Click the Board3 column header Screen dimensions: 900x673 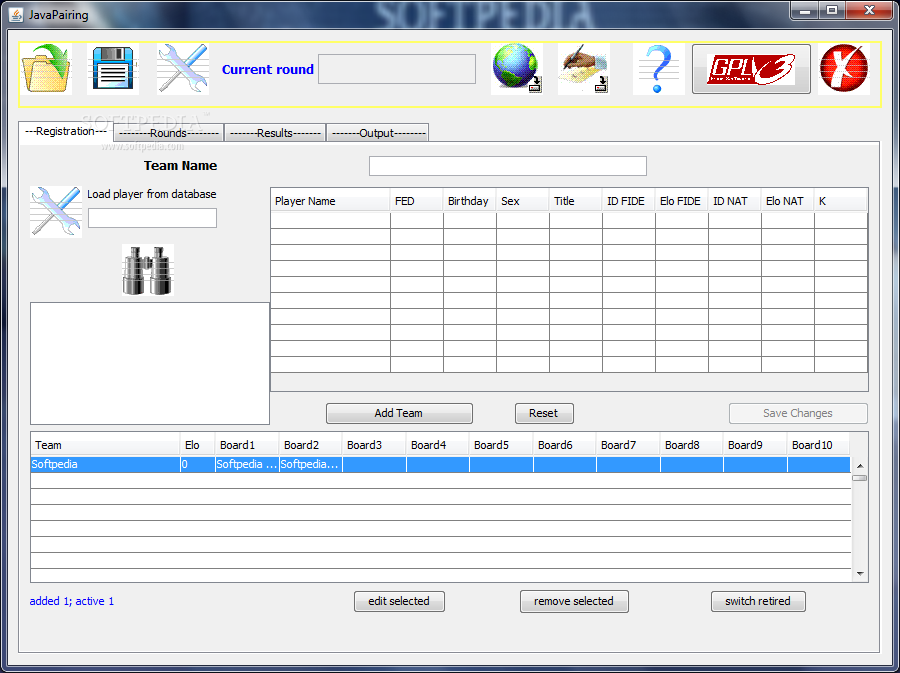point(374,445)
